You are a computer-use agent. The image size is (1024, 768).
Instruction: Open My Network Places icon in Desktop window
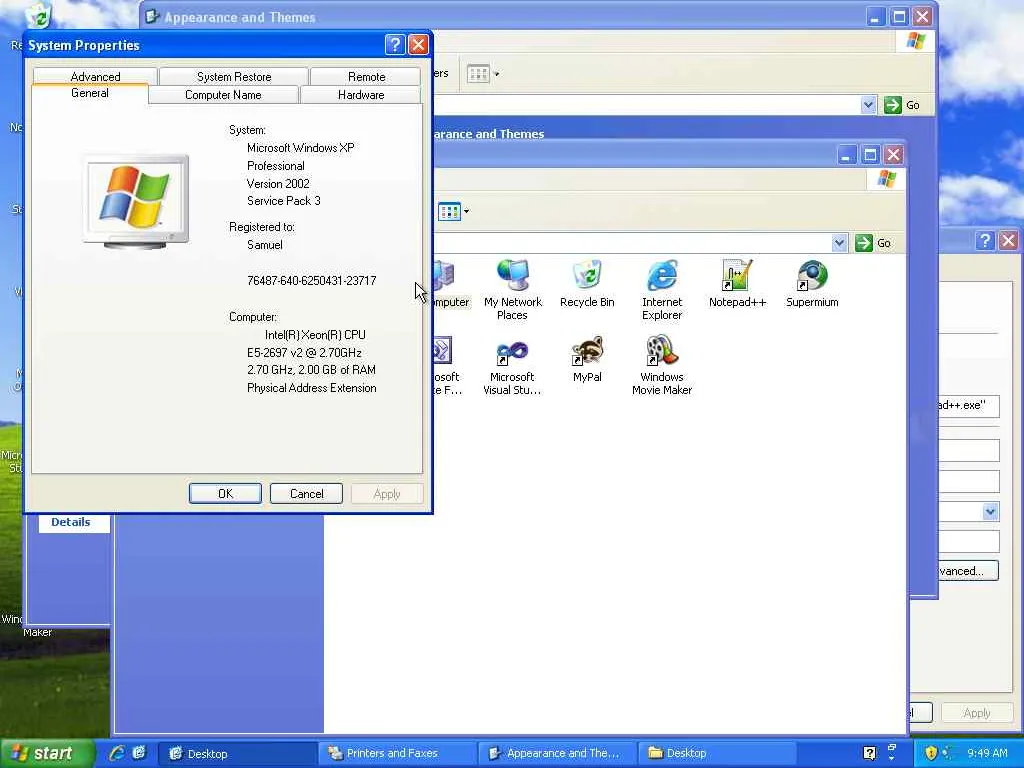pyautogui.click(x=513, y=290)
